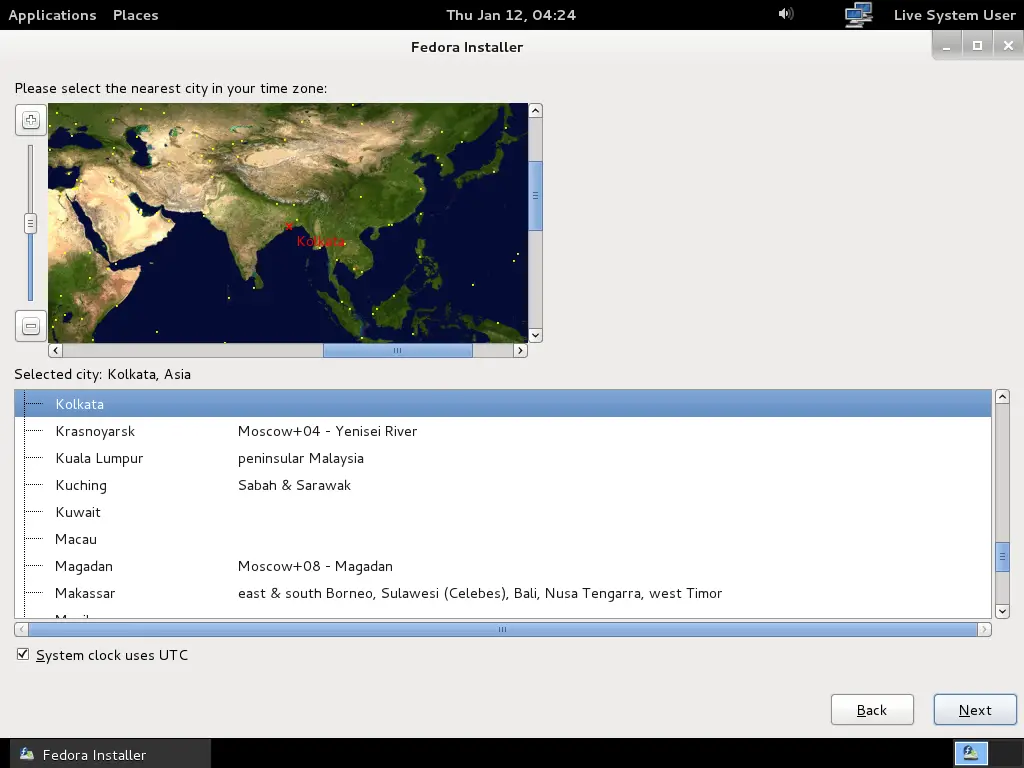The height and width of the screenshot is (768, 1024).
Task: Open the volume control icon
Action: coord(786,14)
